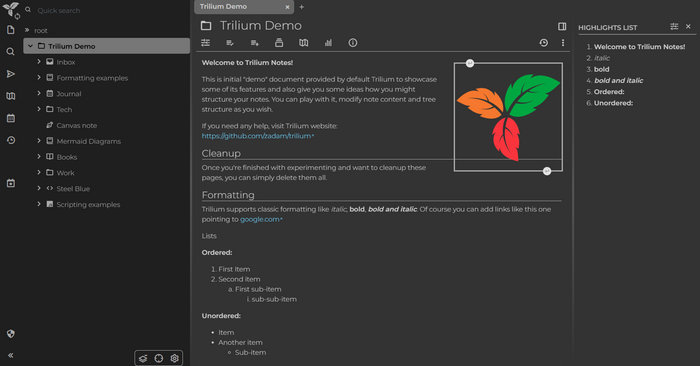Click the protected session shield icon
Screen dimensions: 700x366
tap(11, 333)
